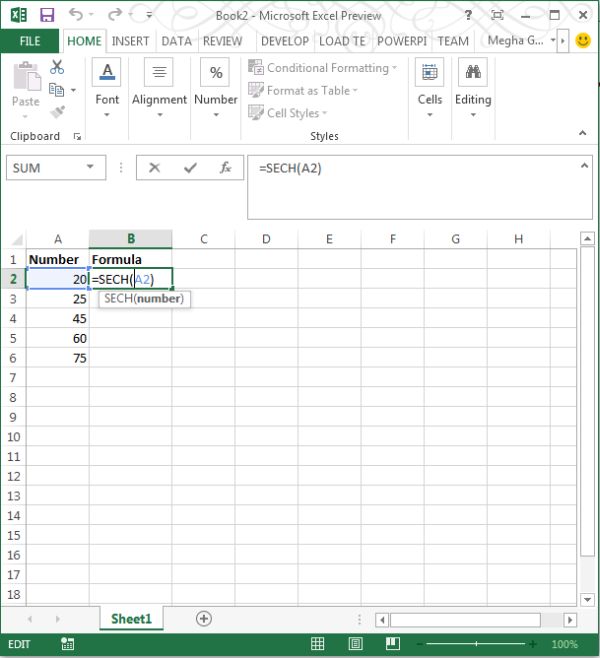Open the POWERPIVOT tab

[402, 41]
